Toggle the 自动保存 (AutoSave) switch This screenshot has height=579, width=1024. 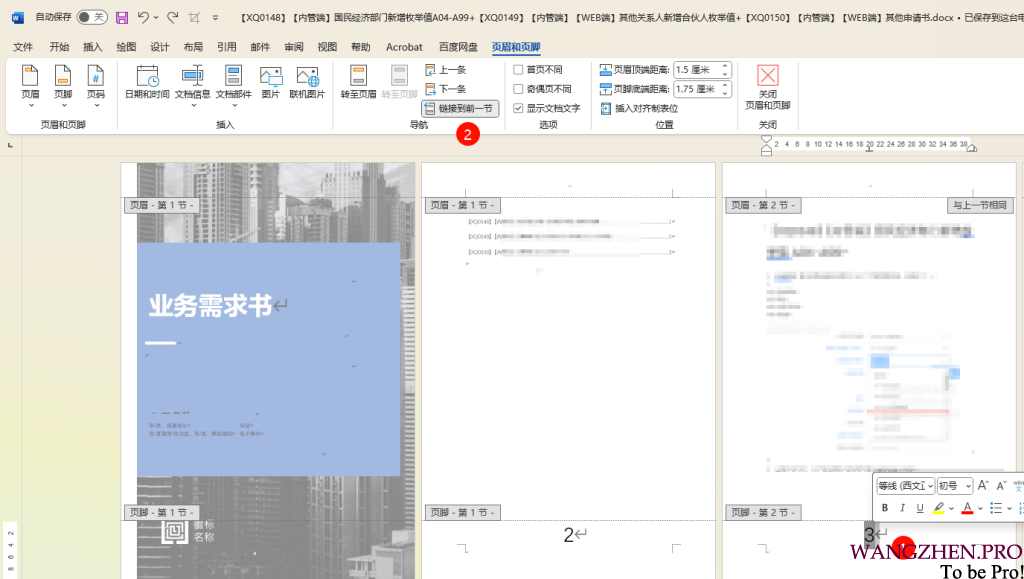coord(92,17)
